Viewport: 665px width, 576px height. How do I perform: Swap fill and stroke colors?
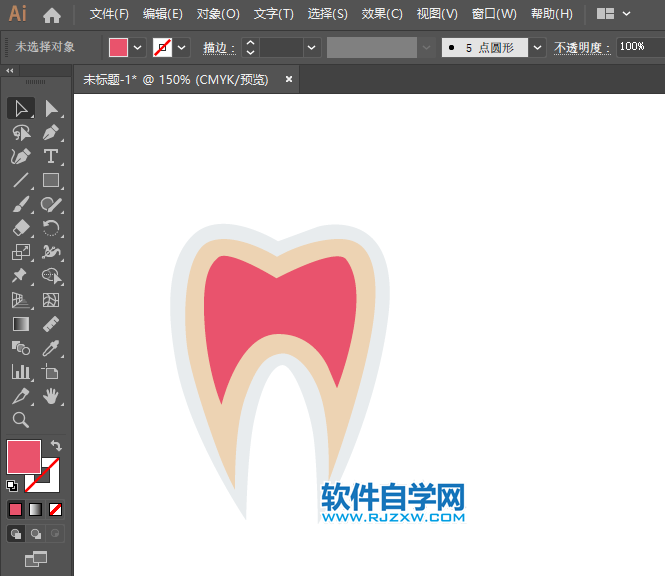[57, 446]
